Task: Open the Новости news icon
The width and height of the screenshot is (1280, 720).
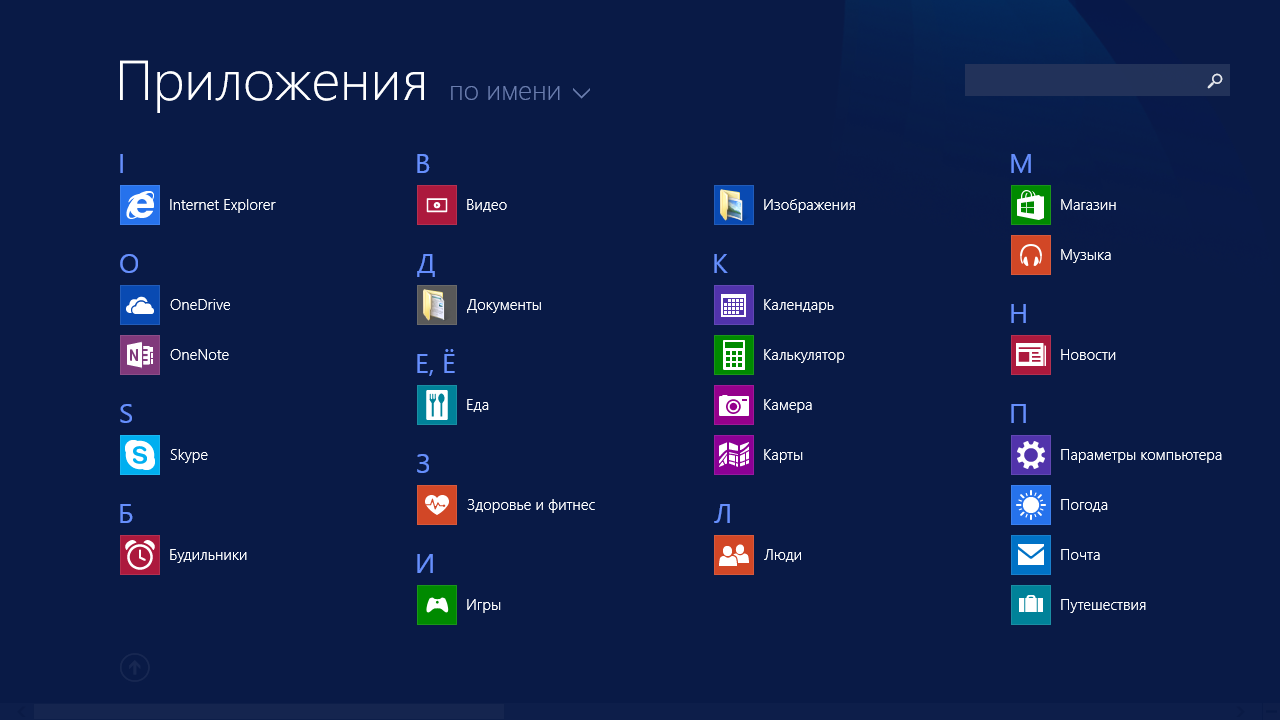Action: [1031, 355]
